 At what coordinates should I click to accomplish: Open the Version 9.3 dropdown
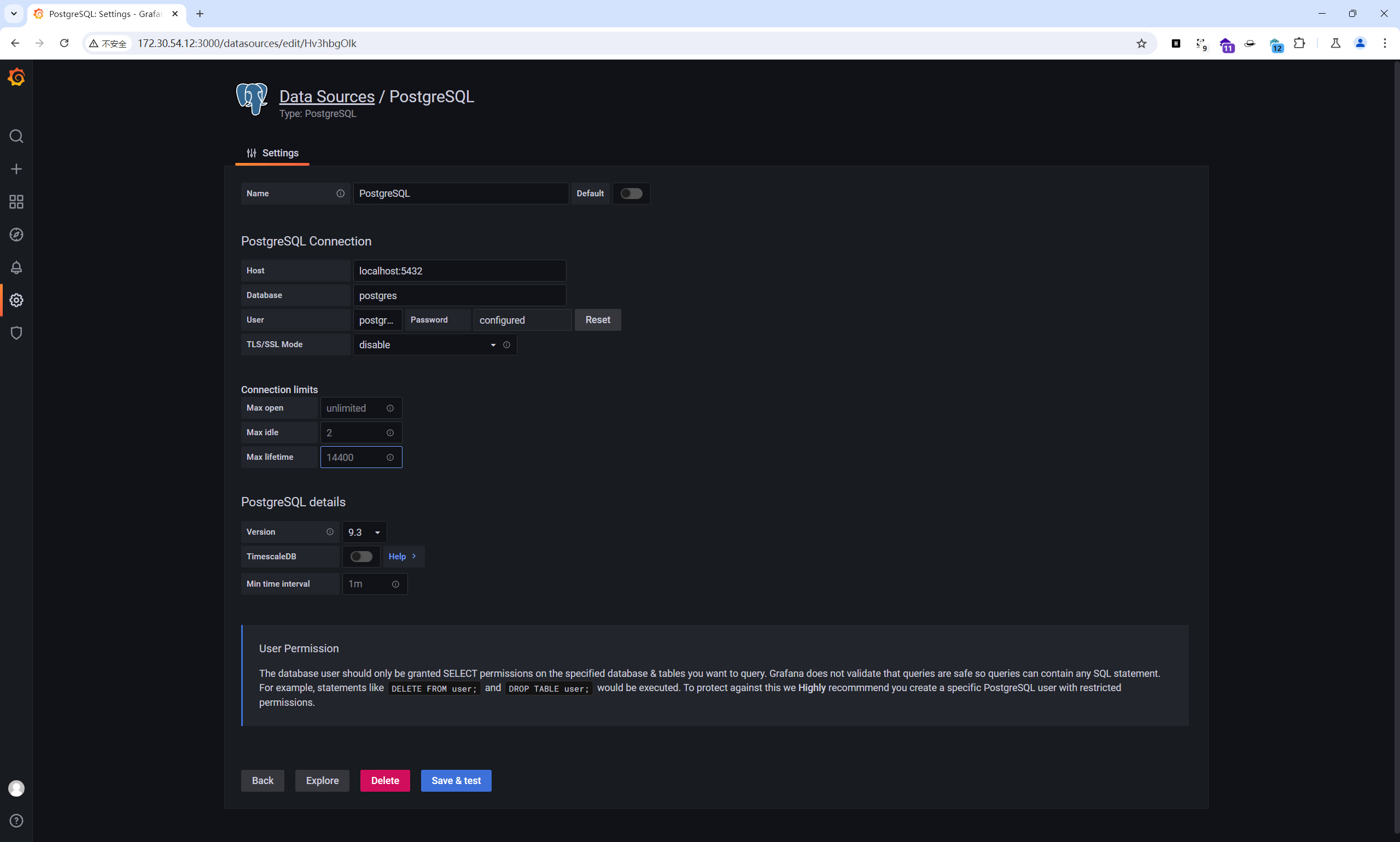[x=364, y=532]
